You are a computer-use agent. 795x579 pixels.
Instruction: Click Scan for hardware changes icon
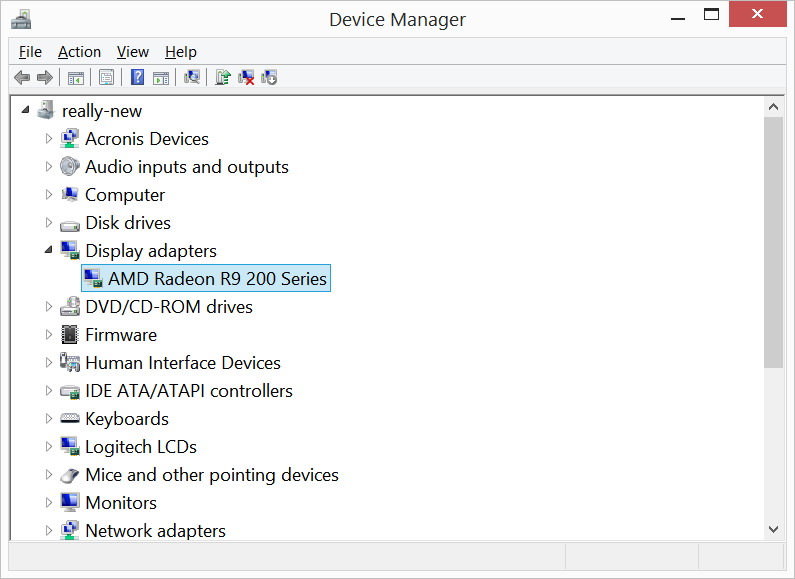click(x=192, y=78)
